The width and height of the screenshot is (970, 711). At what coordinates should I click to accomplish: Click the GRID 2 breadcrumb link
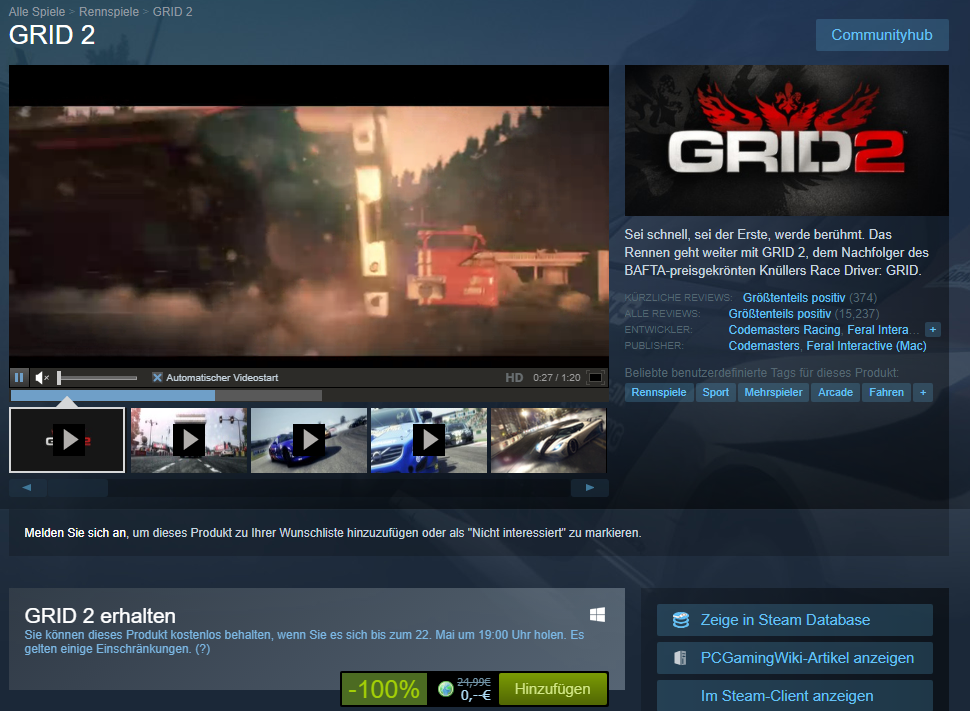coord(173,12)
